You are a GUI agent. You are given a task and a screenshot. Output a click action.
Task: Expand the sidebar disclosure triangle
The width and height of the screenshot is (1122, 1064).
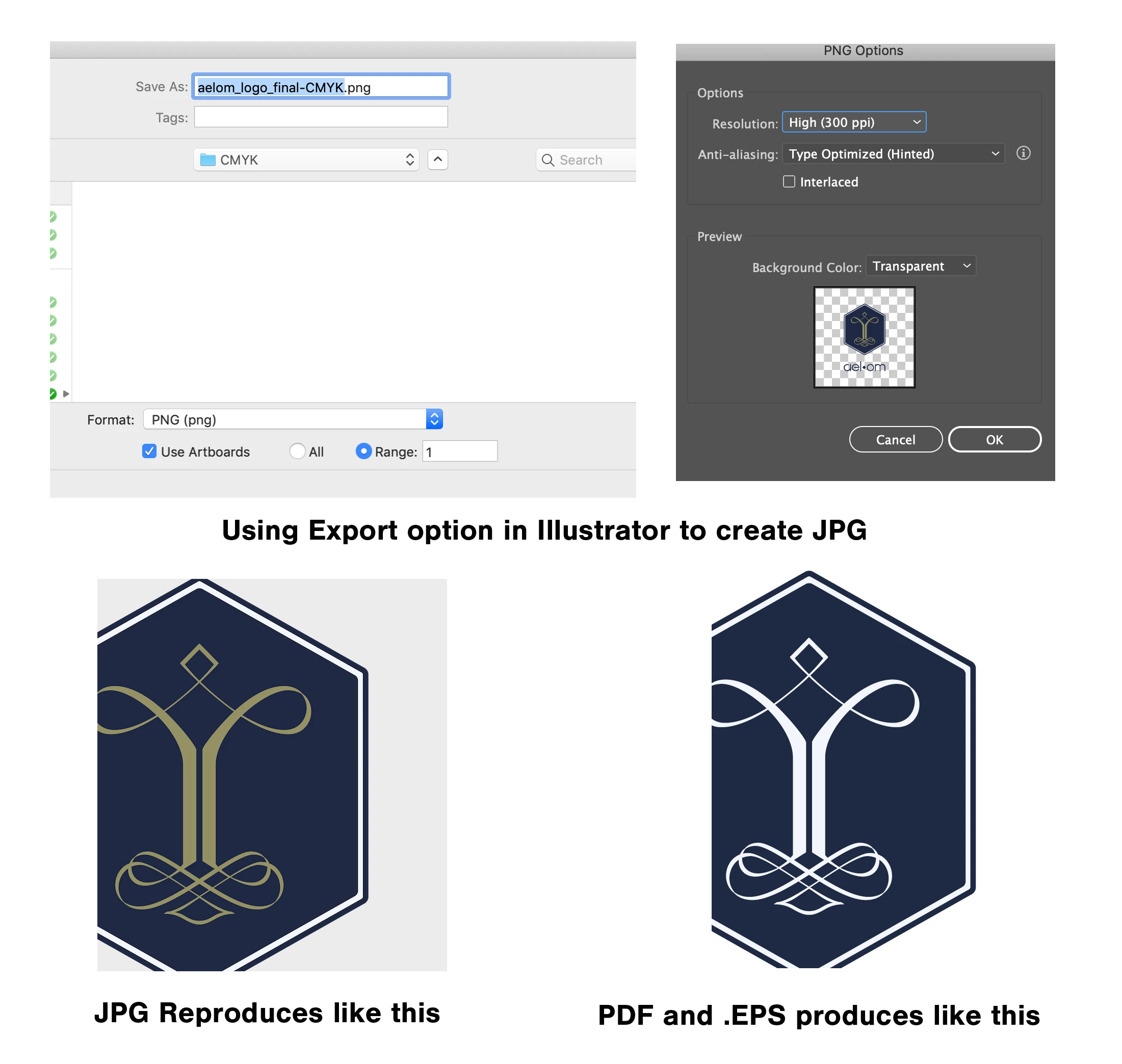click(x=66, y=393)
